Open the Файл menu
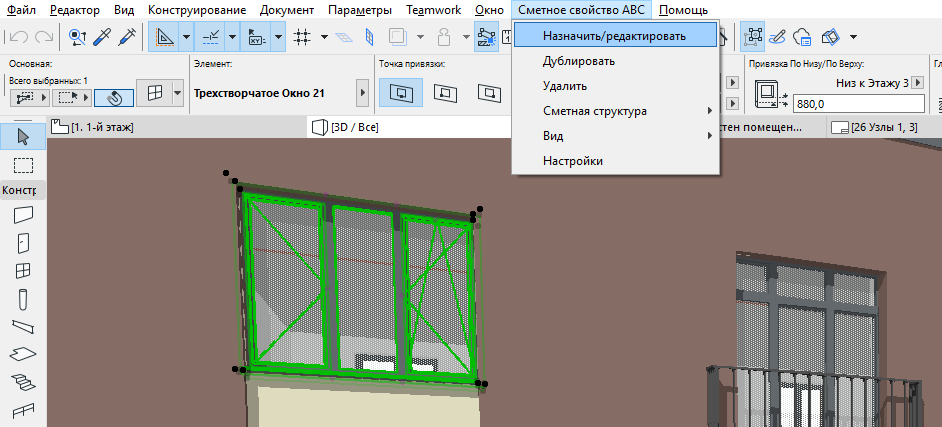 pyautogui.click(x=22, y=10)
